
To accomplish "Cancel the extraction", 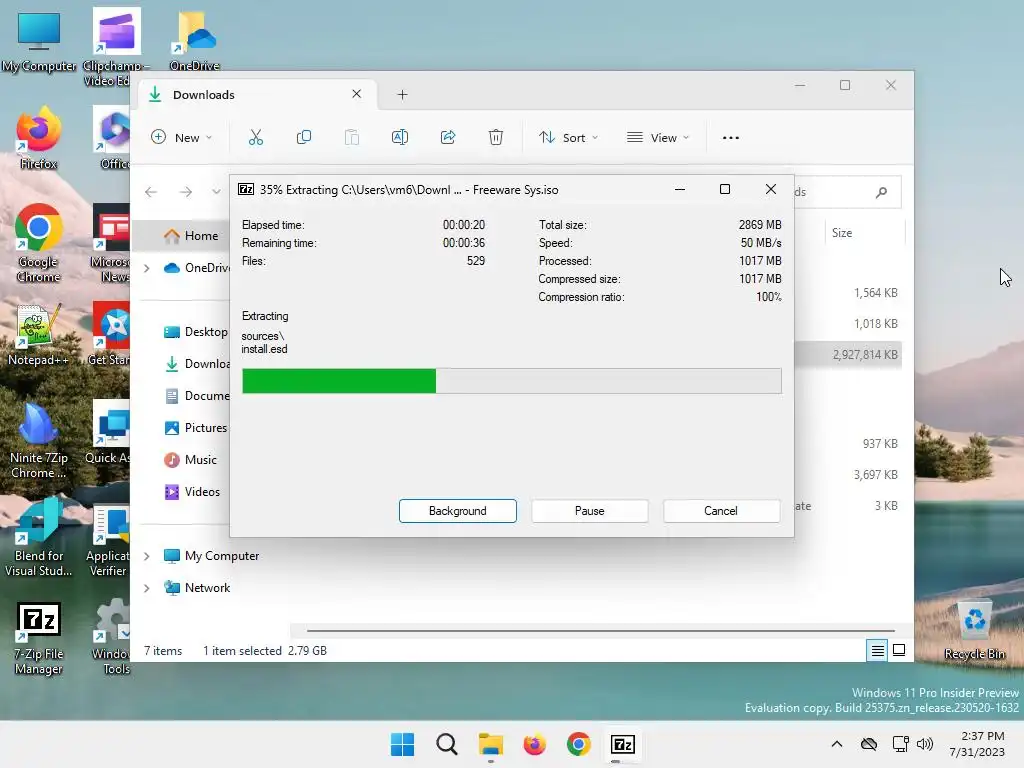I will (721, 511).
